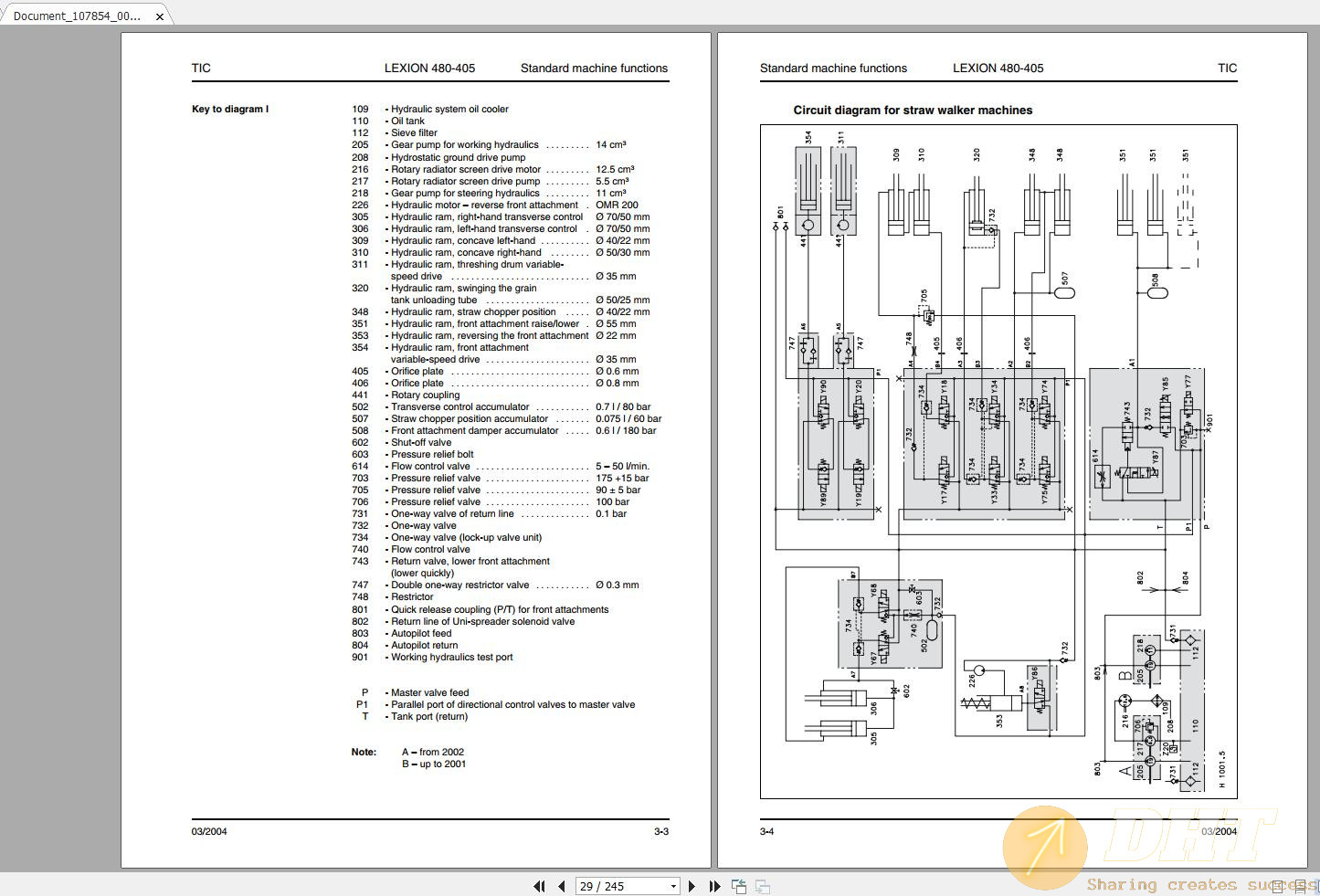Click the 'Autopilot feed' entry
1320x896 pixels.
[421, 633]
